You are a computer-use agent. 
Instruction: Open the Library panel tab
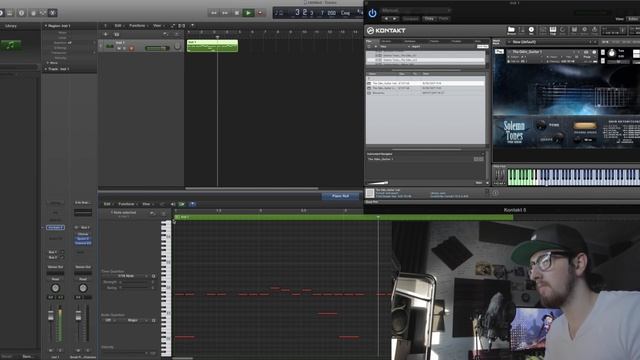11,26
